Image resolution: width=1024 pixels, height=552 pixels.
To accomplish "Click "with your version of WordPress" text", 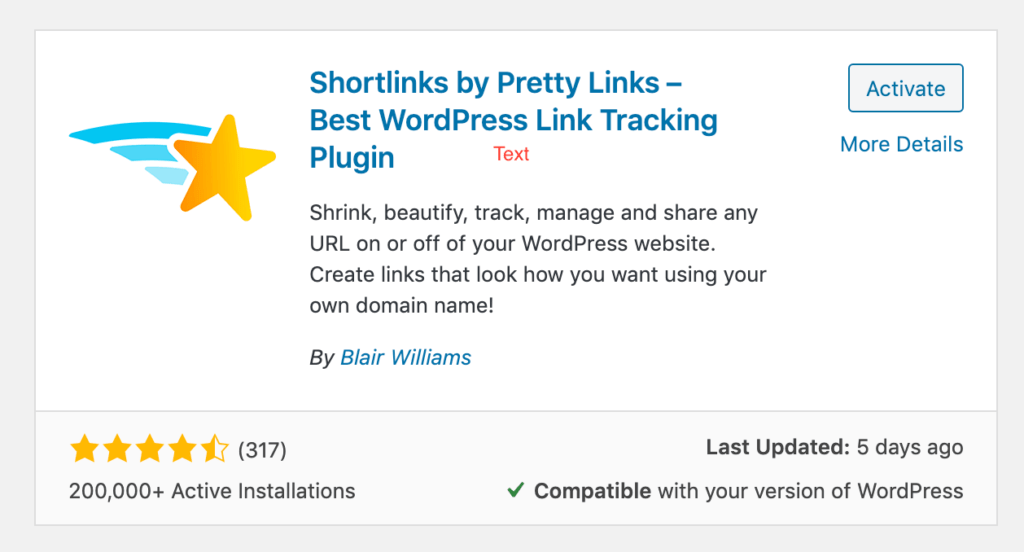I will click(810, 491).
